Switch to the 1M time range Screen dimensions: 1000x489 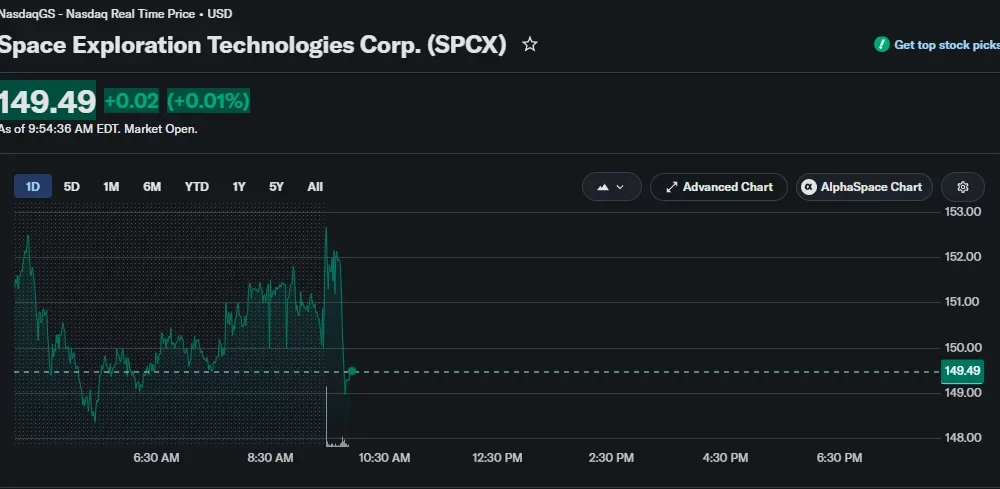coord(111,187)
